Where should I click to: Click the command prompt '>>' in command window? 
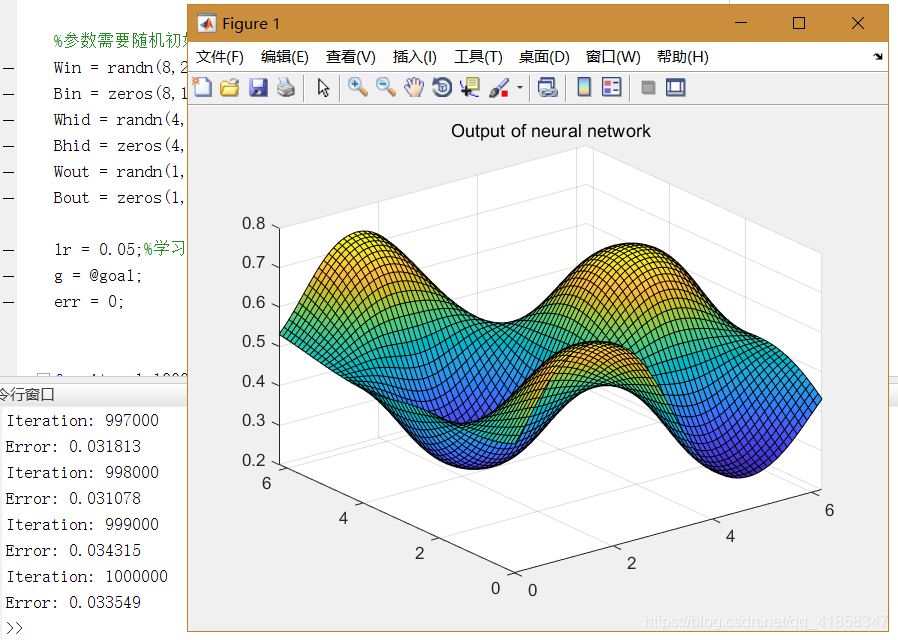(x=14, y=627)
